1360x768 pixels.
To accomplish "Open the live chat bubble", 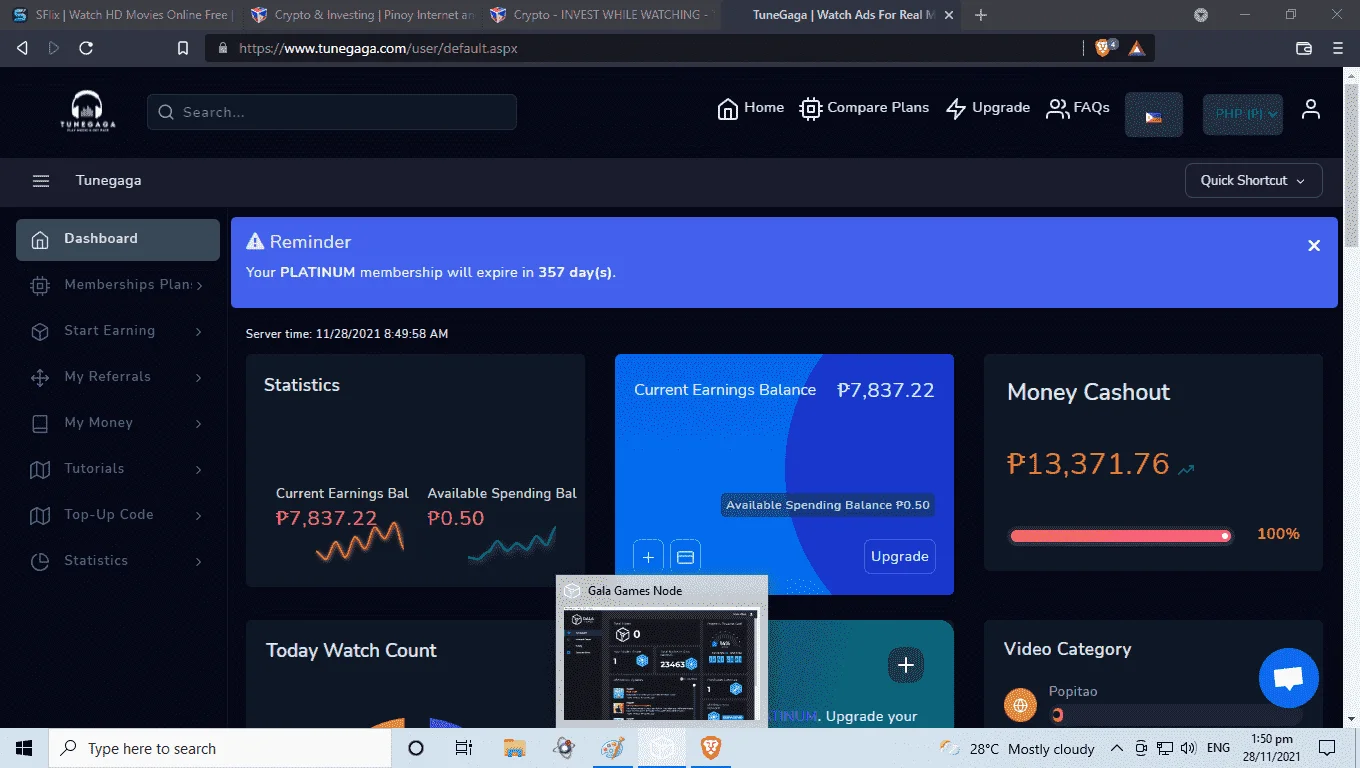I will pyautogui.click(x=1289, y=678).
